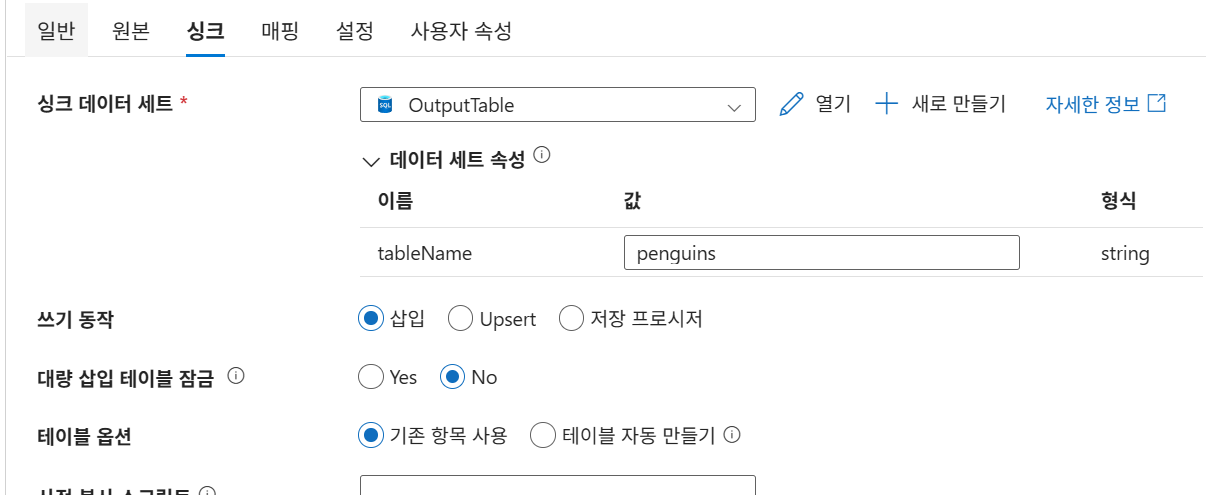Screen dimensions: 1206x495
Task: Choose the 테이블 자동 만들기 option
Action: [543, 435]
